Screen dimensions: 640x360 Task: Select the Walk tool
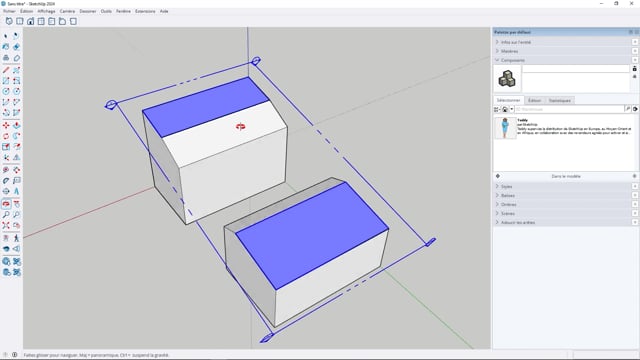16,238
